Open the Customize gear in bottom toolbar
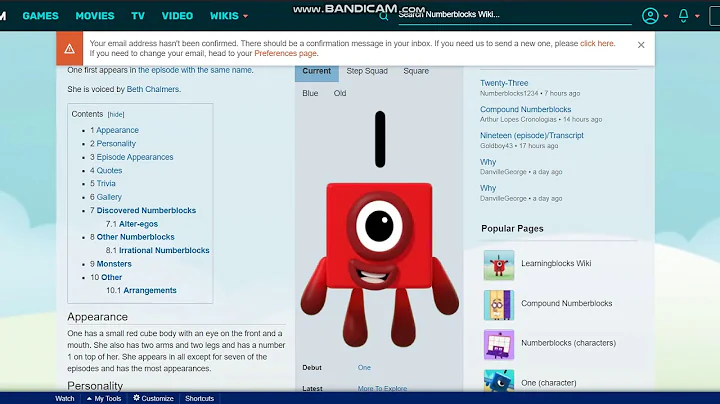Screen dimensions: 720x404 click(136, 398)
